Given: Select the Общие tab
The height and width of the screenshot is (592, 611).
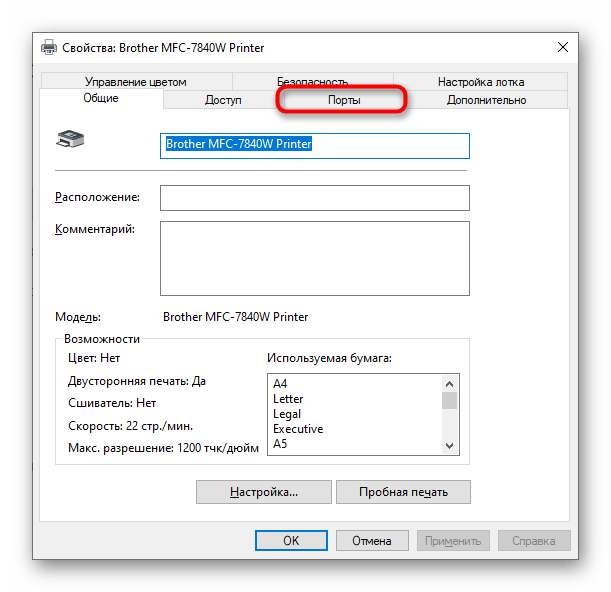Looking at the screenshot, I should pyautogui.click(x=101, y=98).
